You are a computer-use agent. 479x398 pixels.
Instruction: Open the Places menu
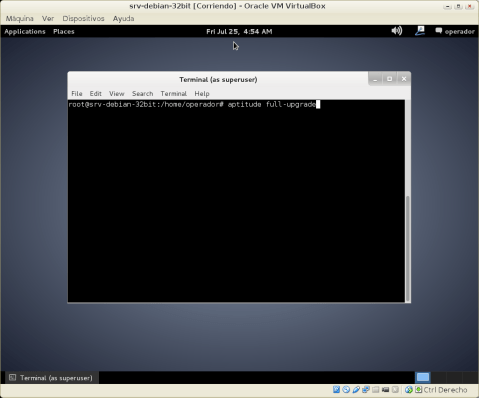tap(64, 32)
